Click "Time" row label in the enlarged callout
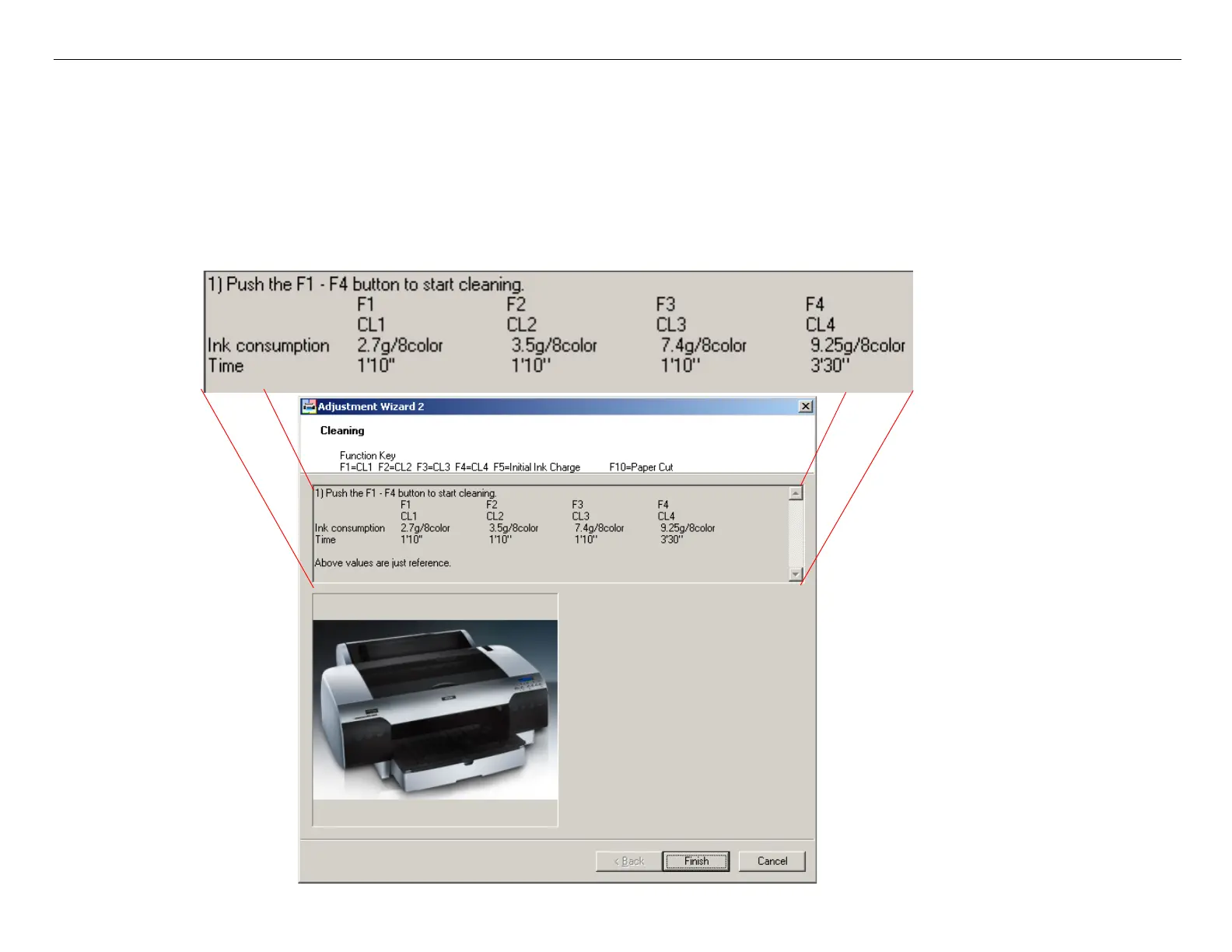 coord(226,366)
